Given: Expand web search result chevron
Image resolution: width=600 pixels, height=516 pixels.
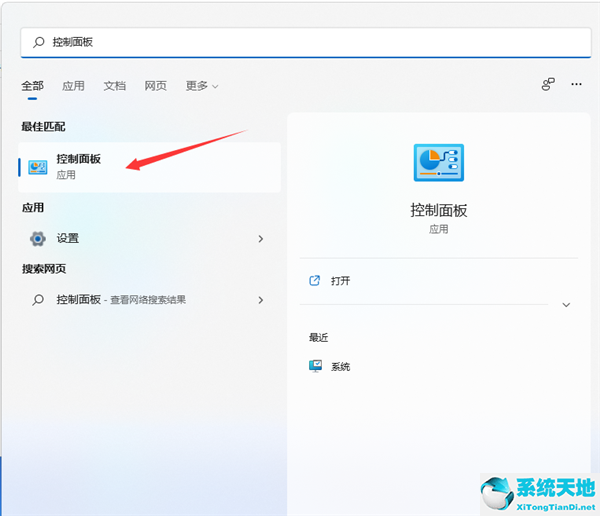Looking at the screenshot, I should tap(261, 300).
